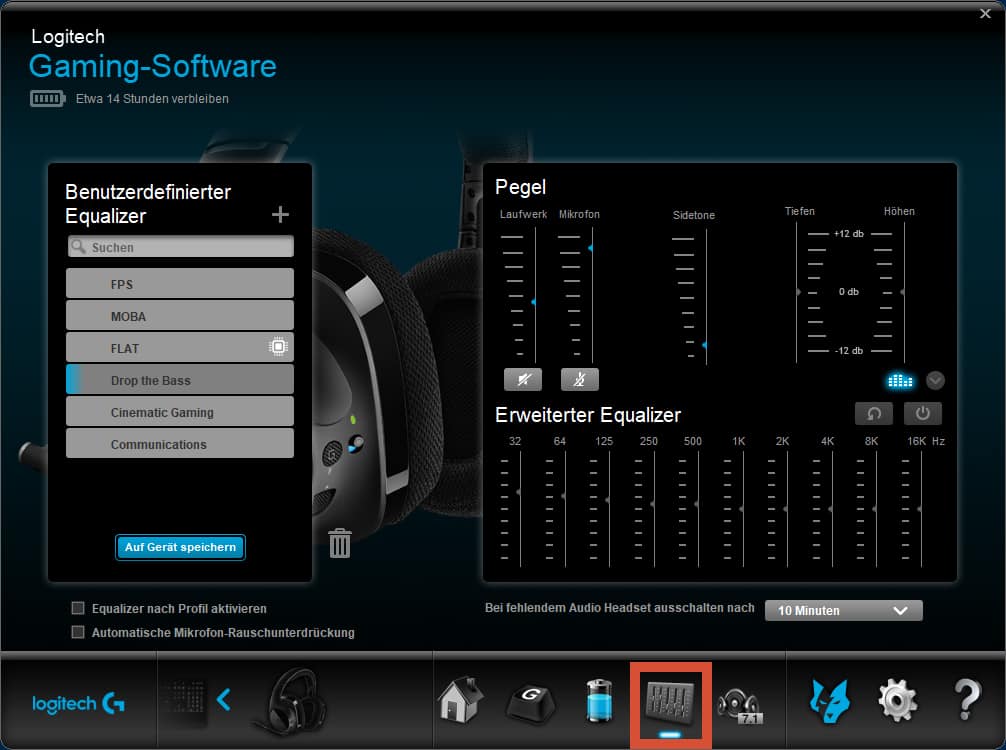Open the Home tab icon

tap(460, 700)
